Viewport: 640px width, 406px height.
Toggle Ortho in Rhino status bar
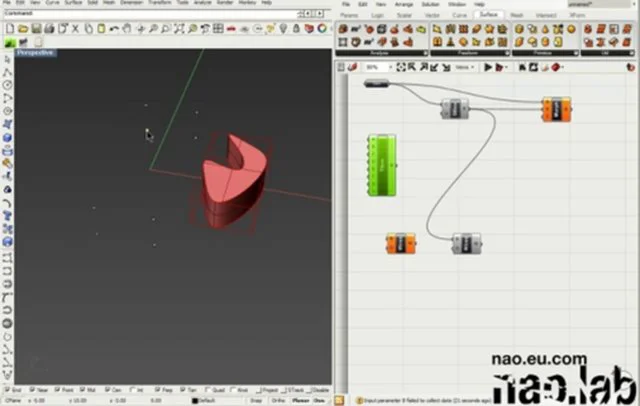(278, 401)
